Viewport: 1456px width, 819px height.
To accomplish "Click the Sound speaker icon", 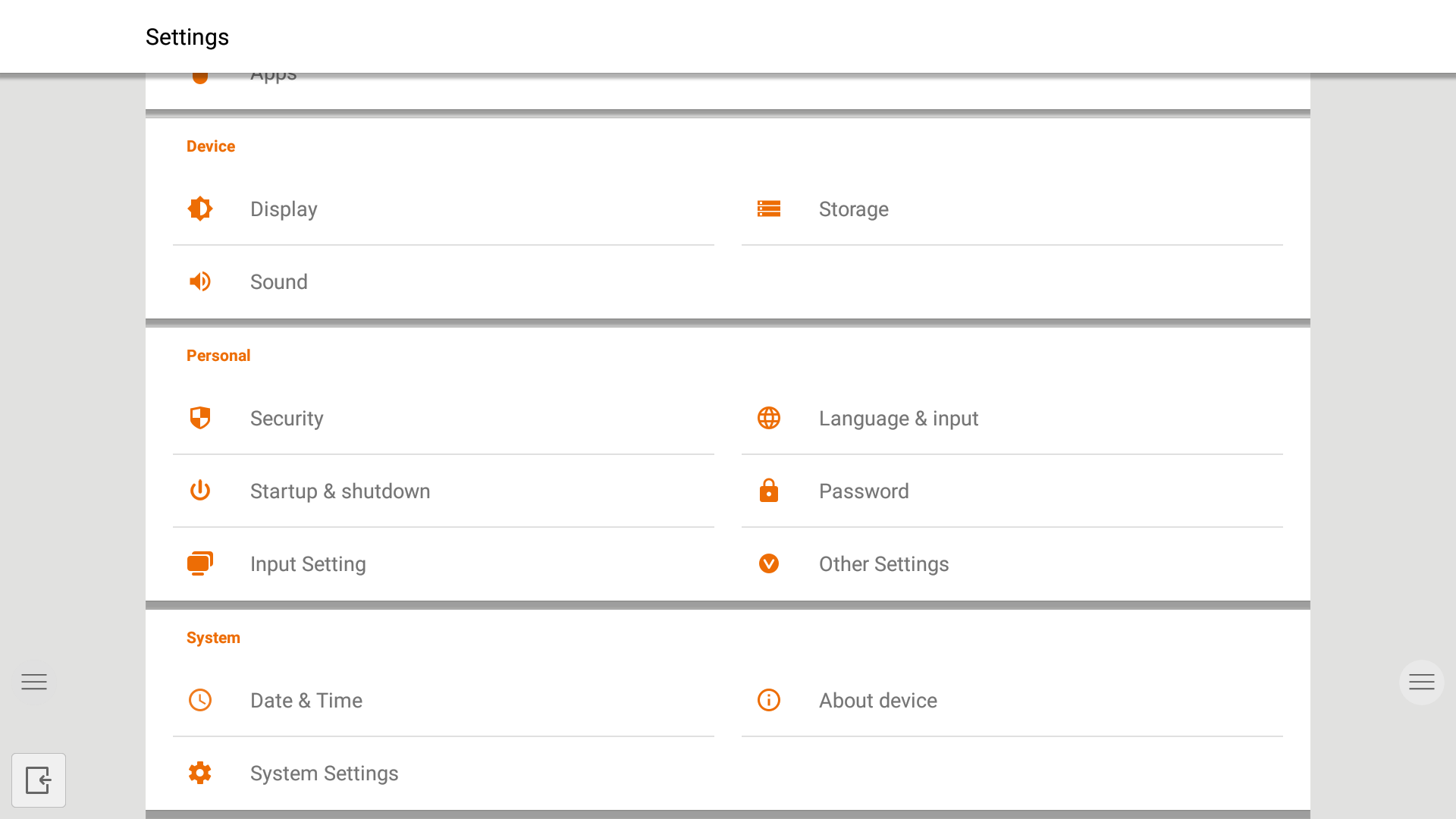I will [x=200, y=281].
